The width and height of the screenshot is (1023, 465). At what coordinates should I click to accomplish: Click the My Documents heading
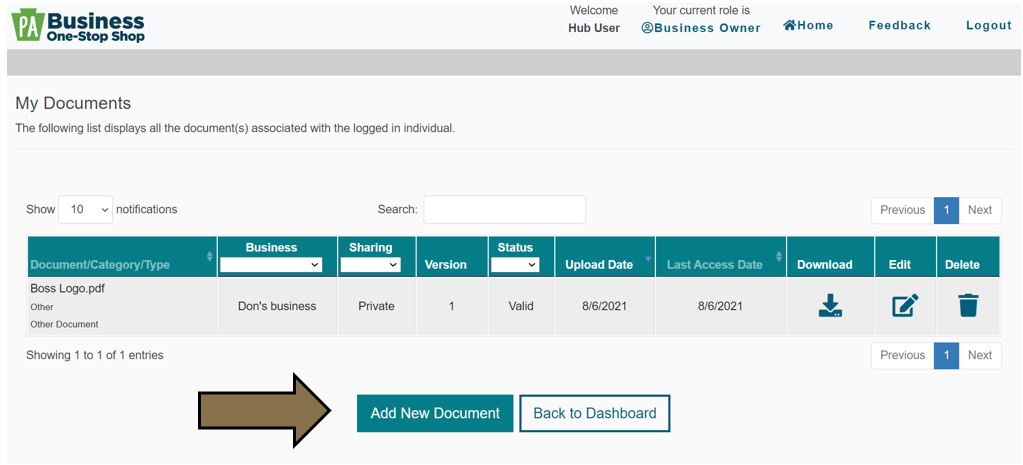coord(73,103)
